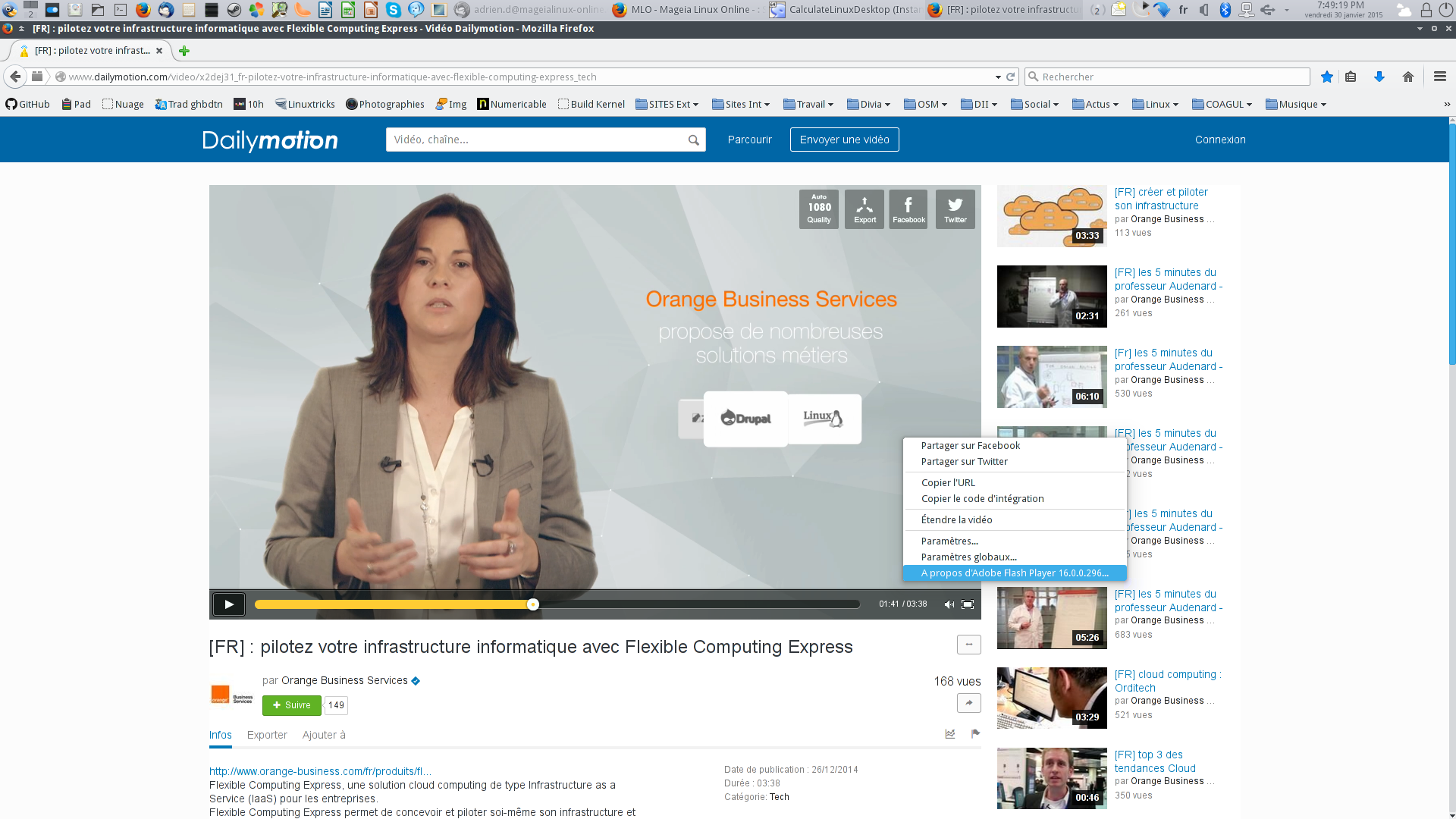Select Partager sur Facebook in context menu
Viewport: 1456px width, 819px height.
1015,446
